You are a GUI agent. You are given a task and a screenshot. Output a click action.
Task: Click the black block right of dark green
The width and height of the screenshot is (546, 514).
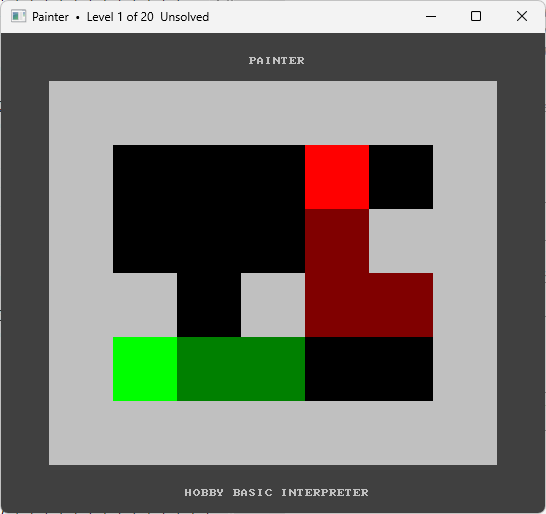click(369, 369)
